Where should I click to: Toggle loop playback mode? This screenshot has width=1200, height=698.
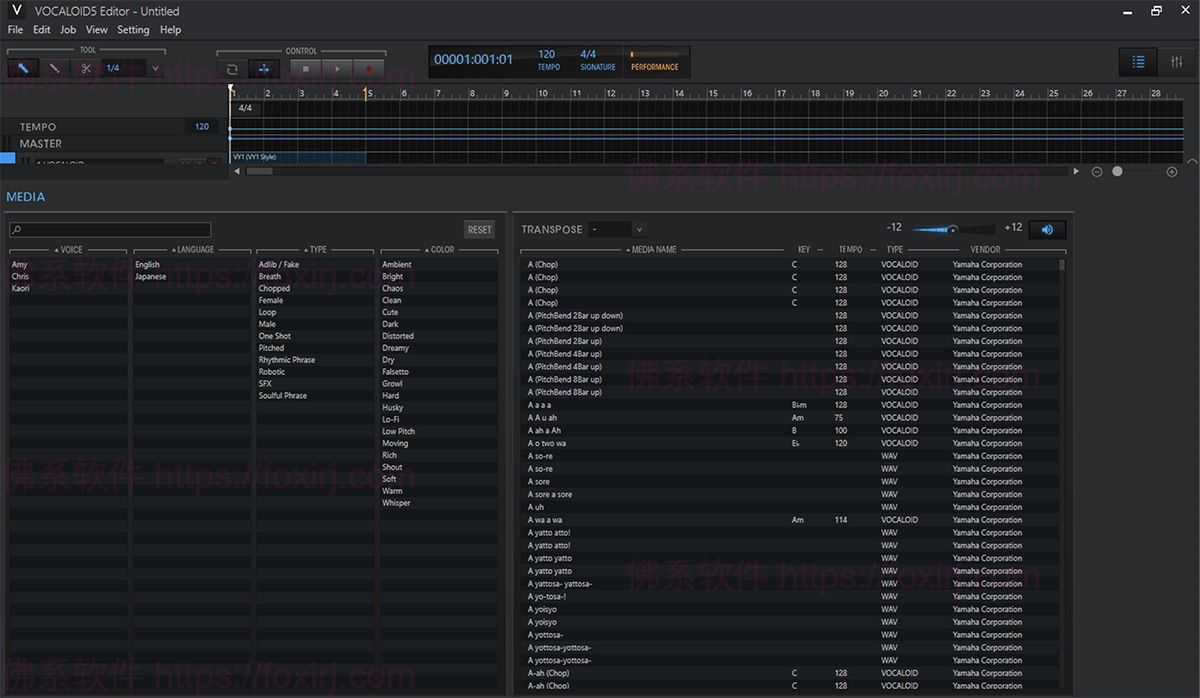coord(232,69)
